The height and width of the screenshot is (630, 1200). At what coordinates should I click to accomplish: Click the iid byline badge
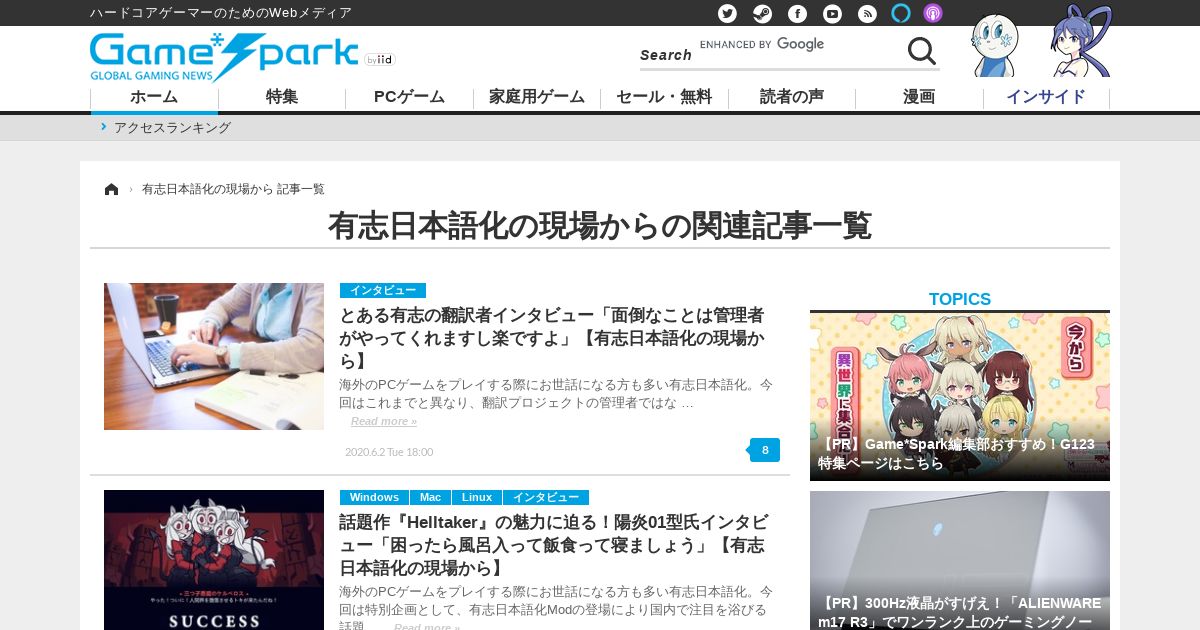coord(380,60)
